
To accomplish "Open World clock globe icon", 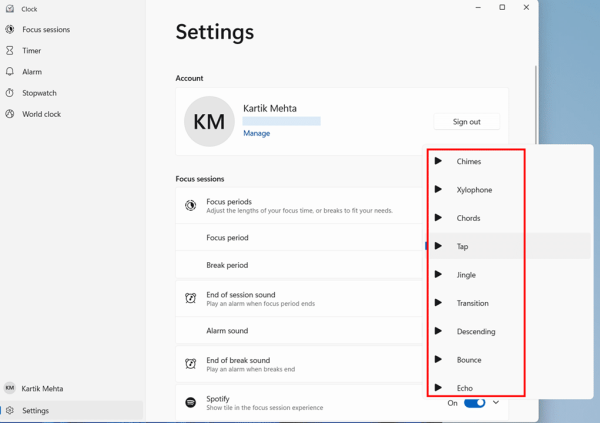I will 10,114.
